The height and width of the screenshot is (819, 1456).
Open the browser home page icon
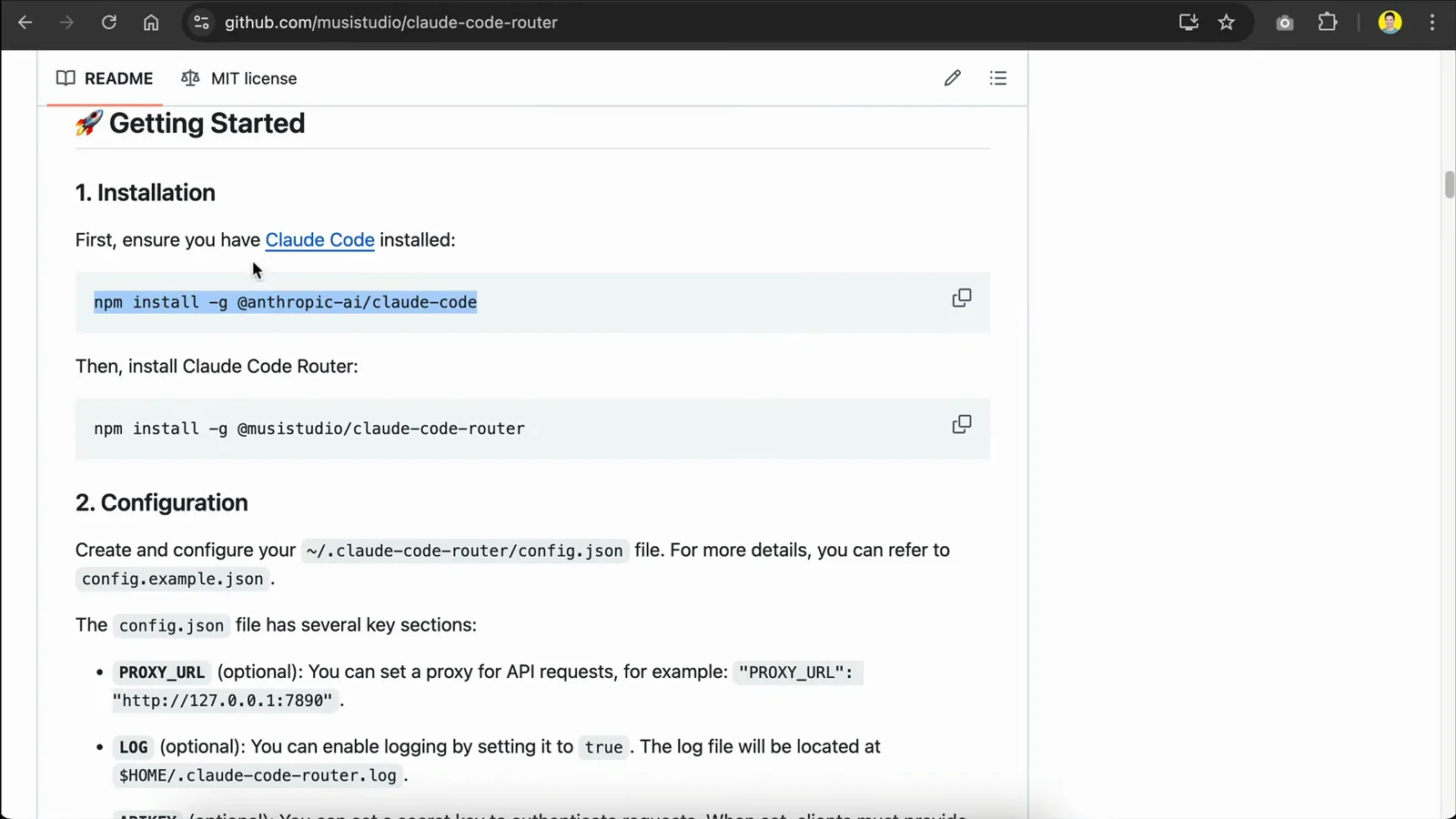151,22
